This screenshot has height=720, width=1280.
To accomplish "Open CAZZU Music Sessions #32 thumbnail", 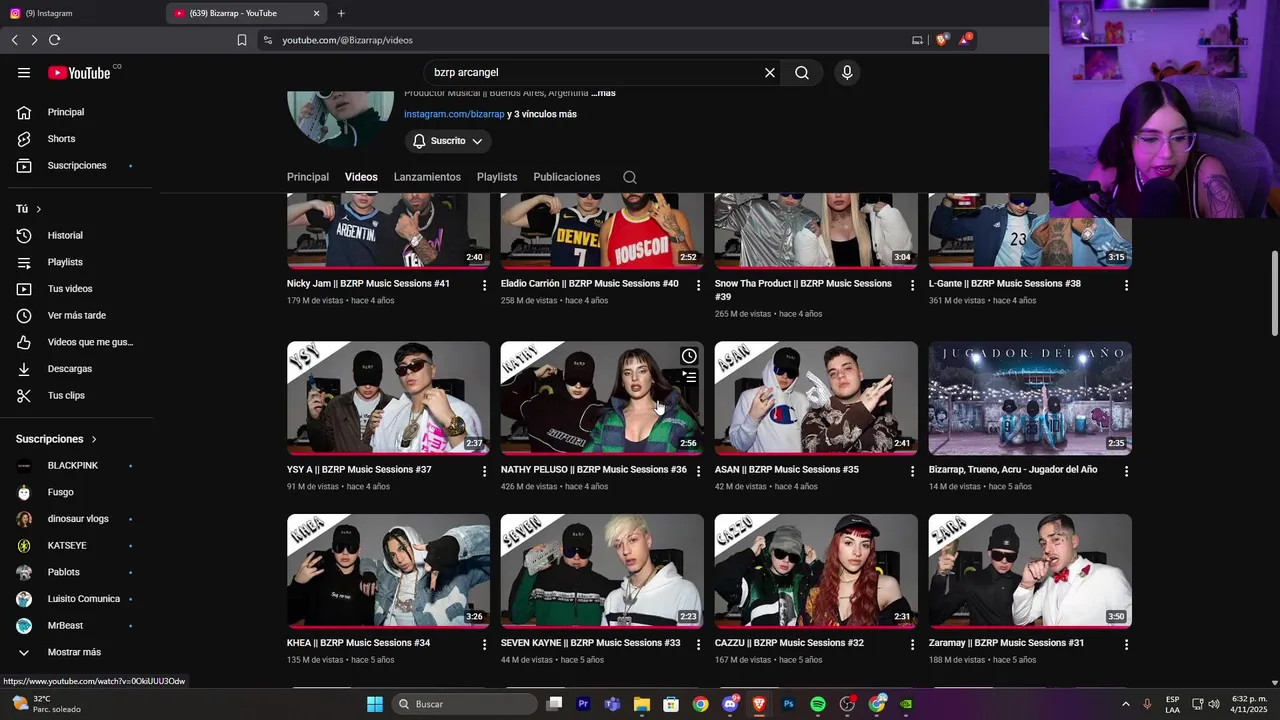I will (x=816, y=571).
